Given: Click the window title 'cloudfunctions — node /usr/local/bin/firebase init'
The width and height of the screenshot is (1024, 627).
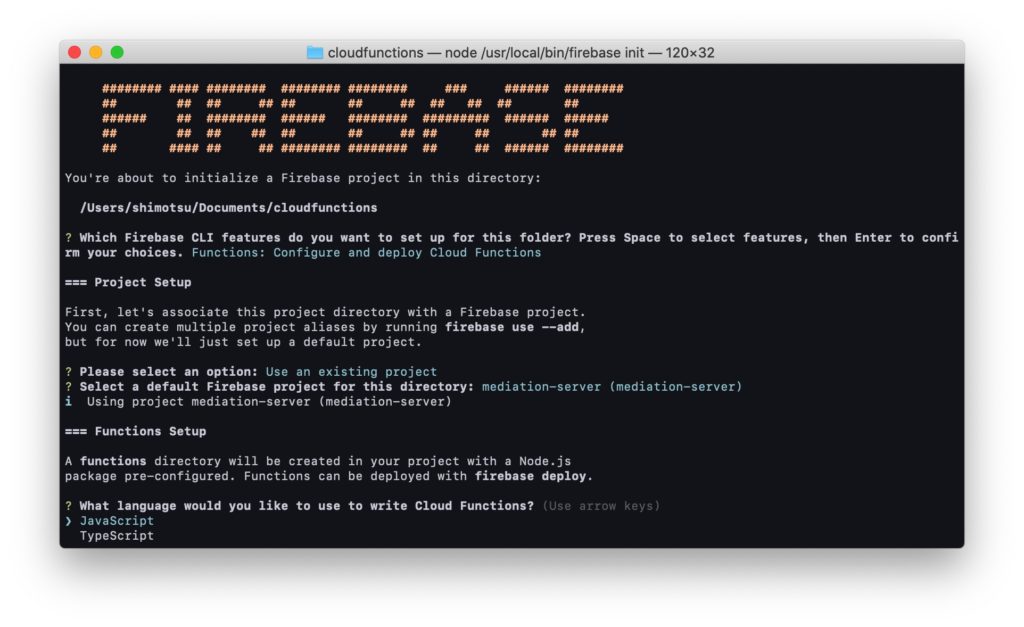Looking at the screenshot, I should click(520, 52).
